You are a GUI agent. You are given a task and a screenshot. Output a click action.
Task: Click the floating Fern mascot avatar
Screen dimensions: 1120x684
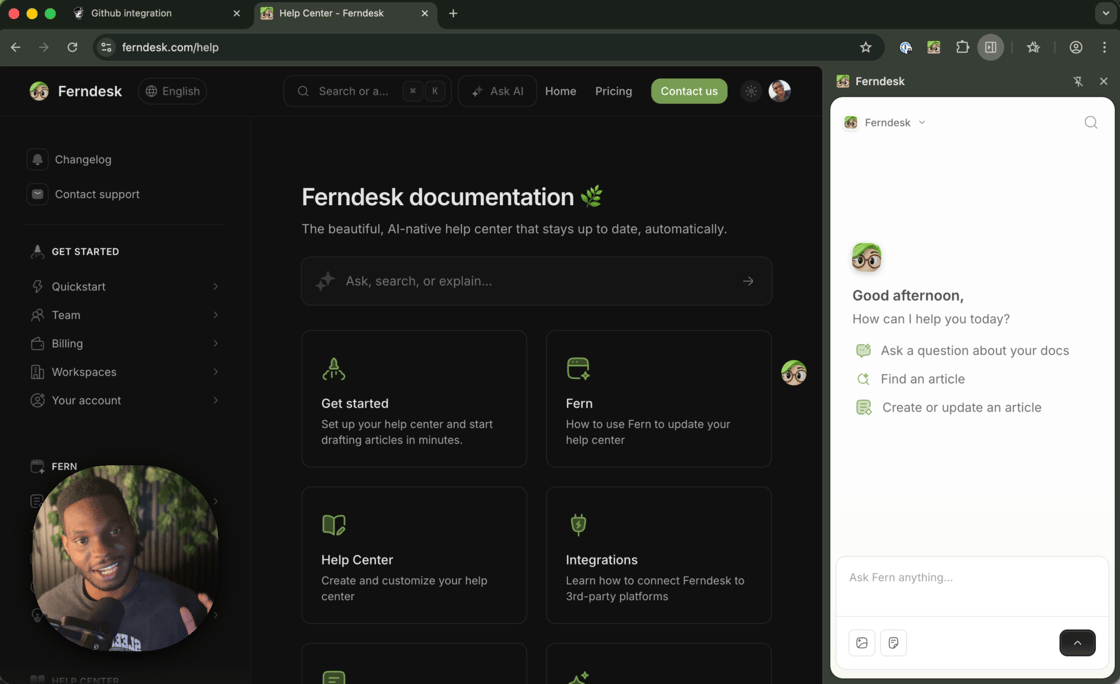[x=794, y=373]
